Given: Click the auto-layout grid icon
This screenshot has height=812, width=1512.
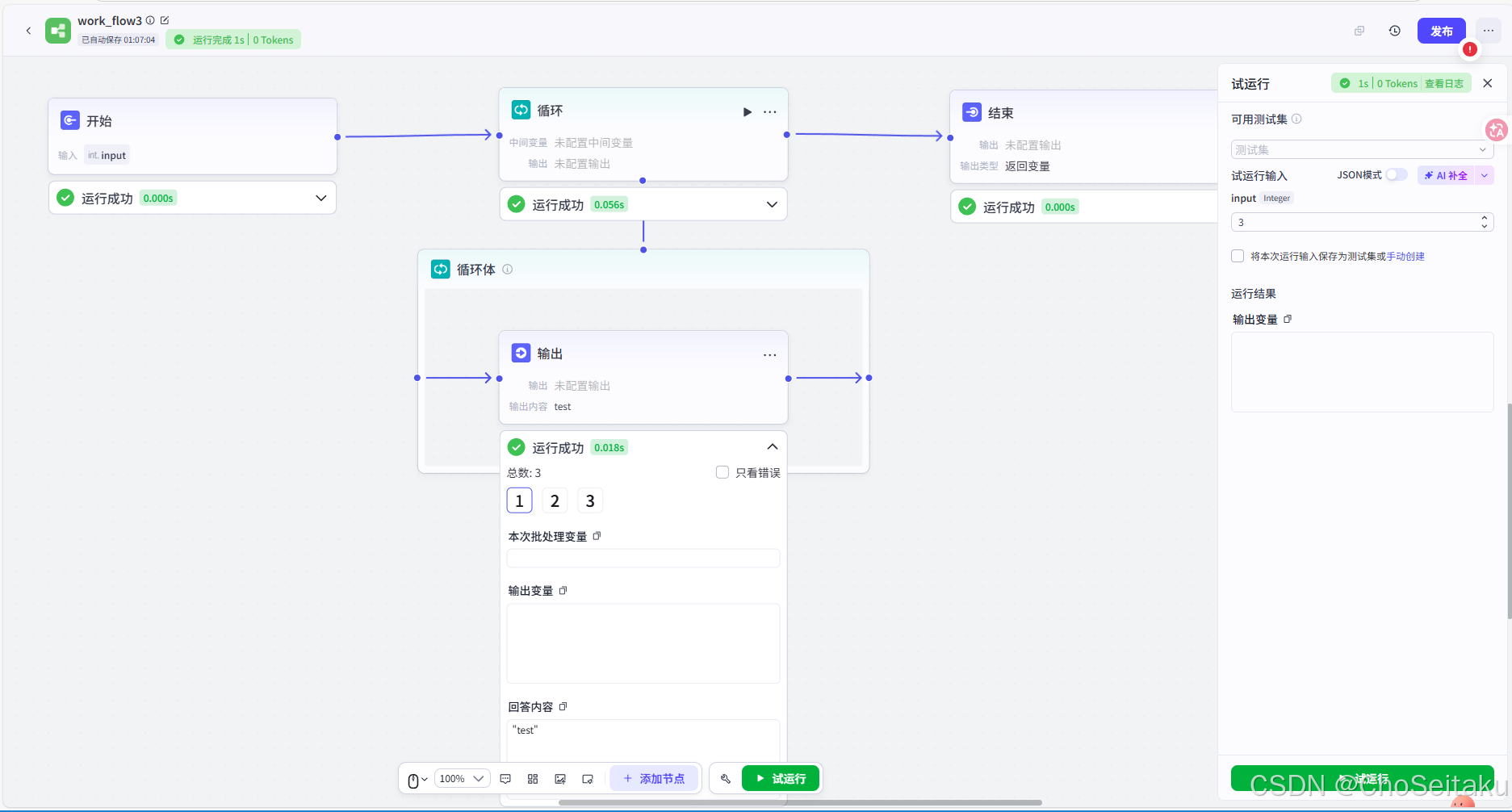Looking at the screenshot, I should pos(533,779).
